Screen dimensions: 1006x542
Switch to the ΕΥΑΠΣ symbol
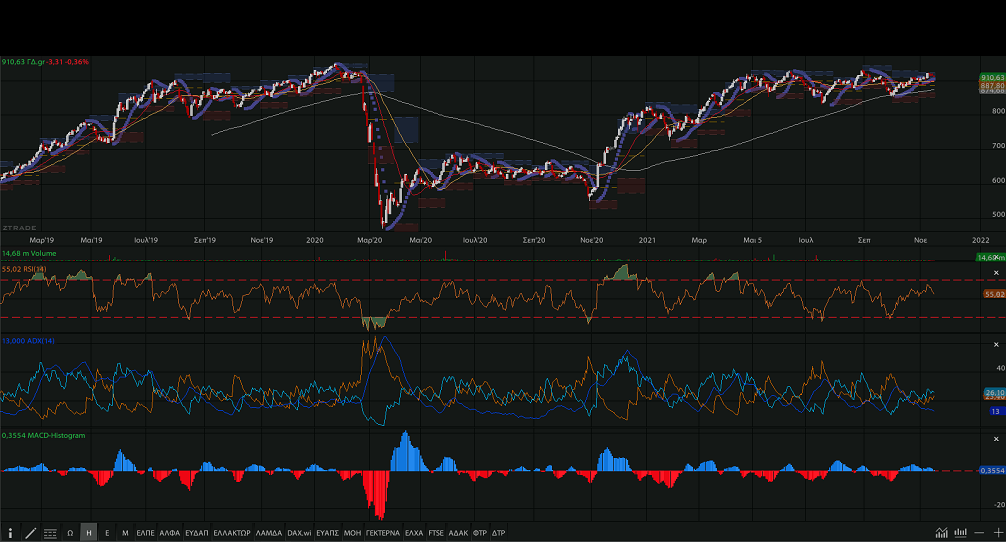click(x=327, y=533)
